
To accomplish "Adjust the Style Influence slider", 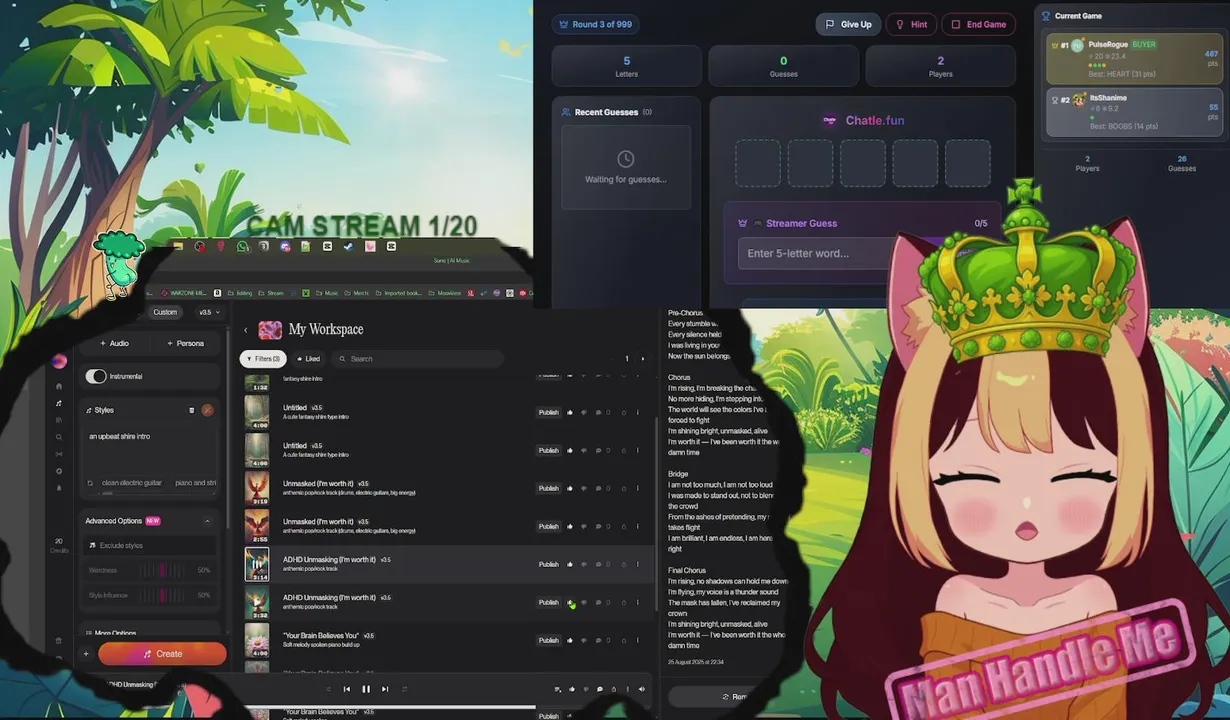I will tap(161, 595).
